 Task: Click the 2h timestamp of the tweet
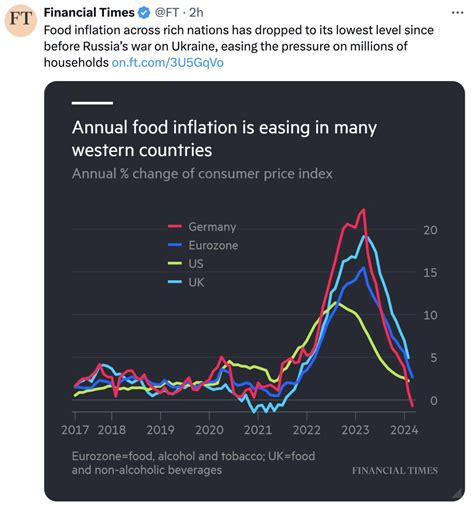[x=196, y=13]
